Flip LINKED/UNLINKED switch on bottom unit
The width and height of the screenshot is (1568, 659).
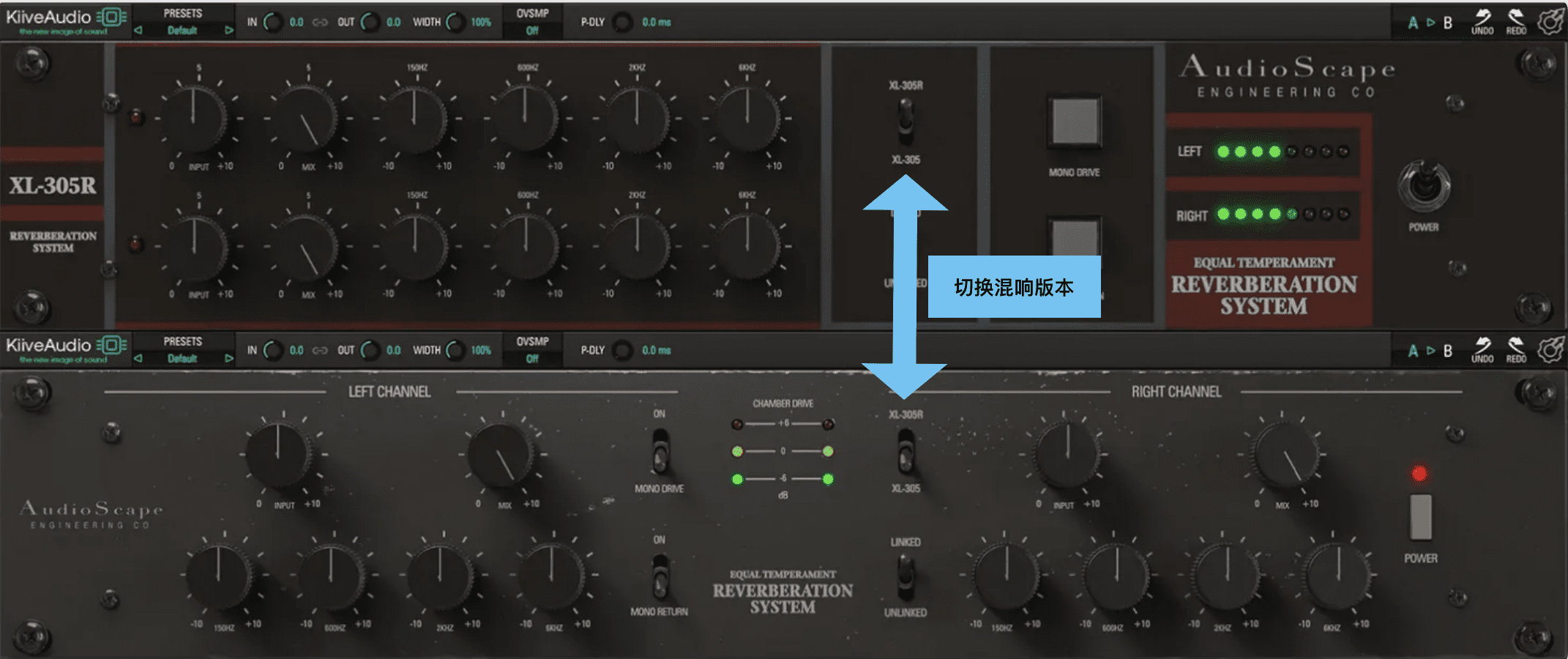[906, 576]
